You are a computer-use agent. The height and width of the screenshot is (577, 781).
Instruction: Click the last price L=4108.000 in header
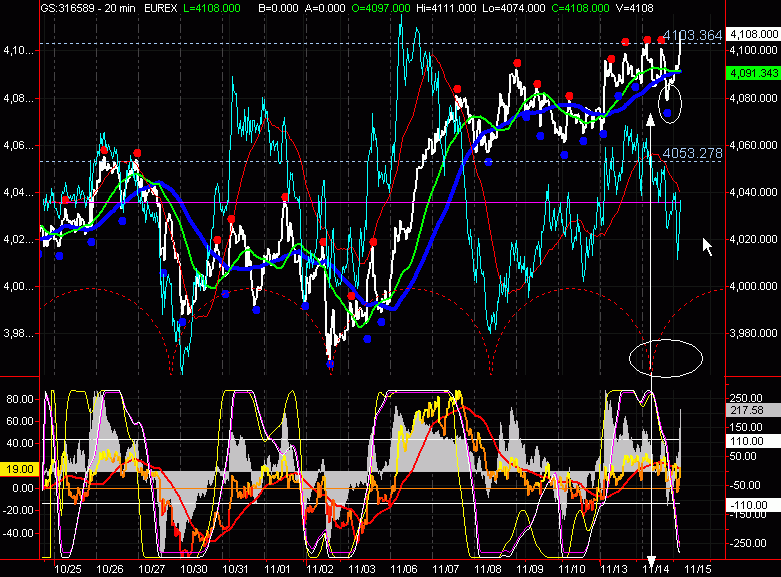[212, 8]
